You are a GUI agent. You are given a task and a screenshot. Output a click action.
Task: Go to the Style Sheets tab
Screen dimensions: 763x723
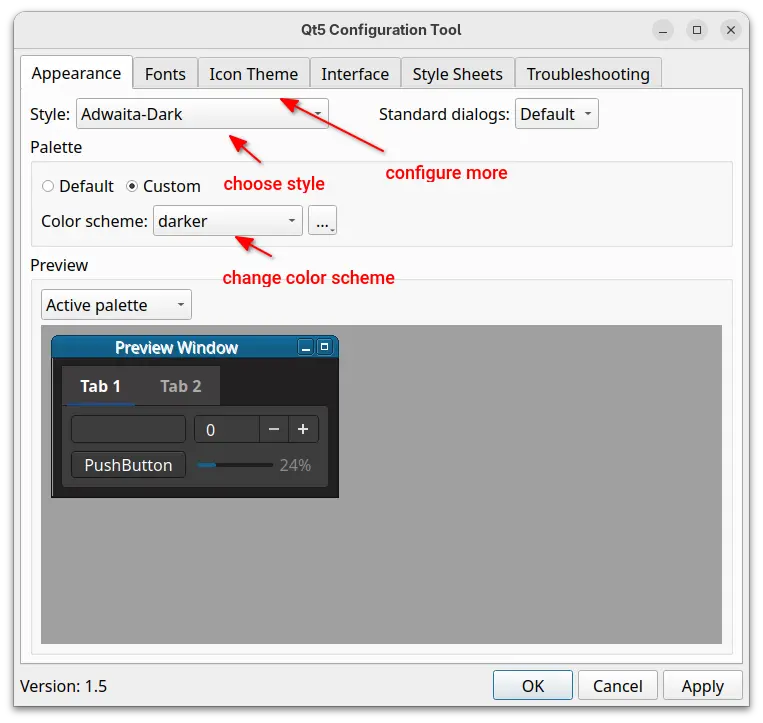457,74
